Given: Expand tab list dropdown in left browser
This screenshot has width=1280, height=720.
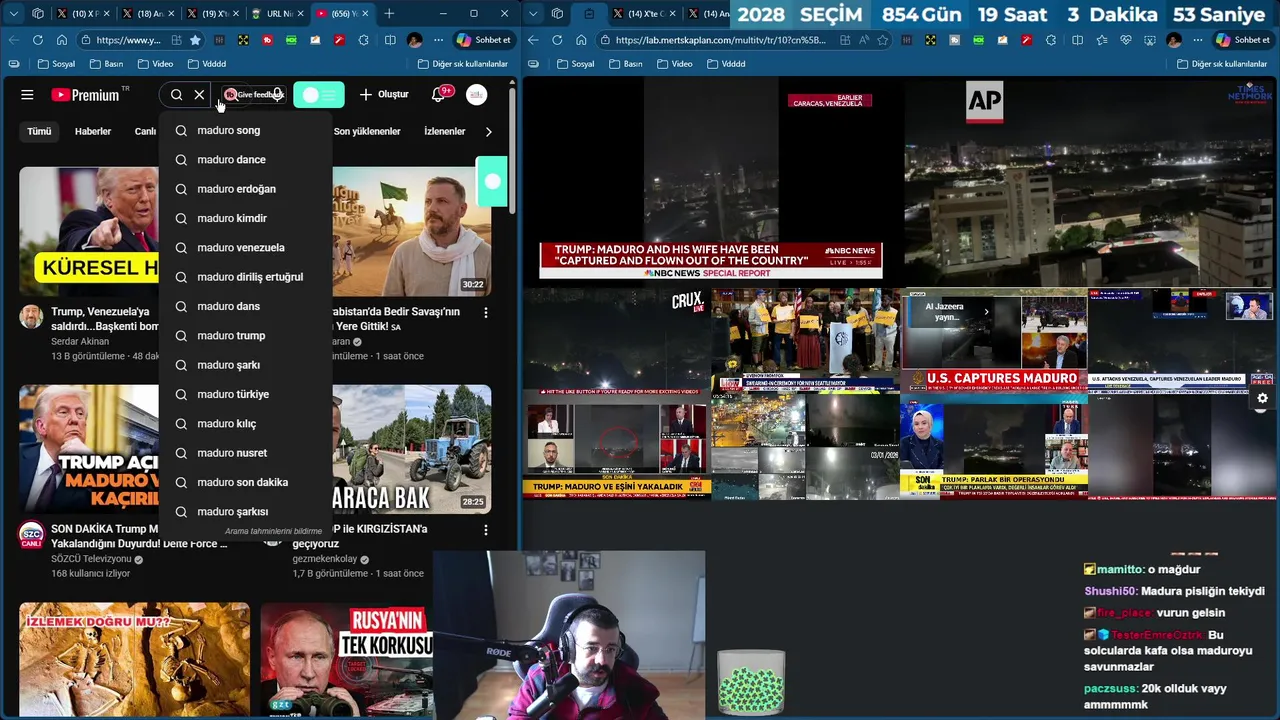Looking at the screenshot, I should 13,14.
